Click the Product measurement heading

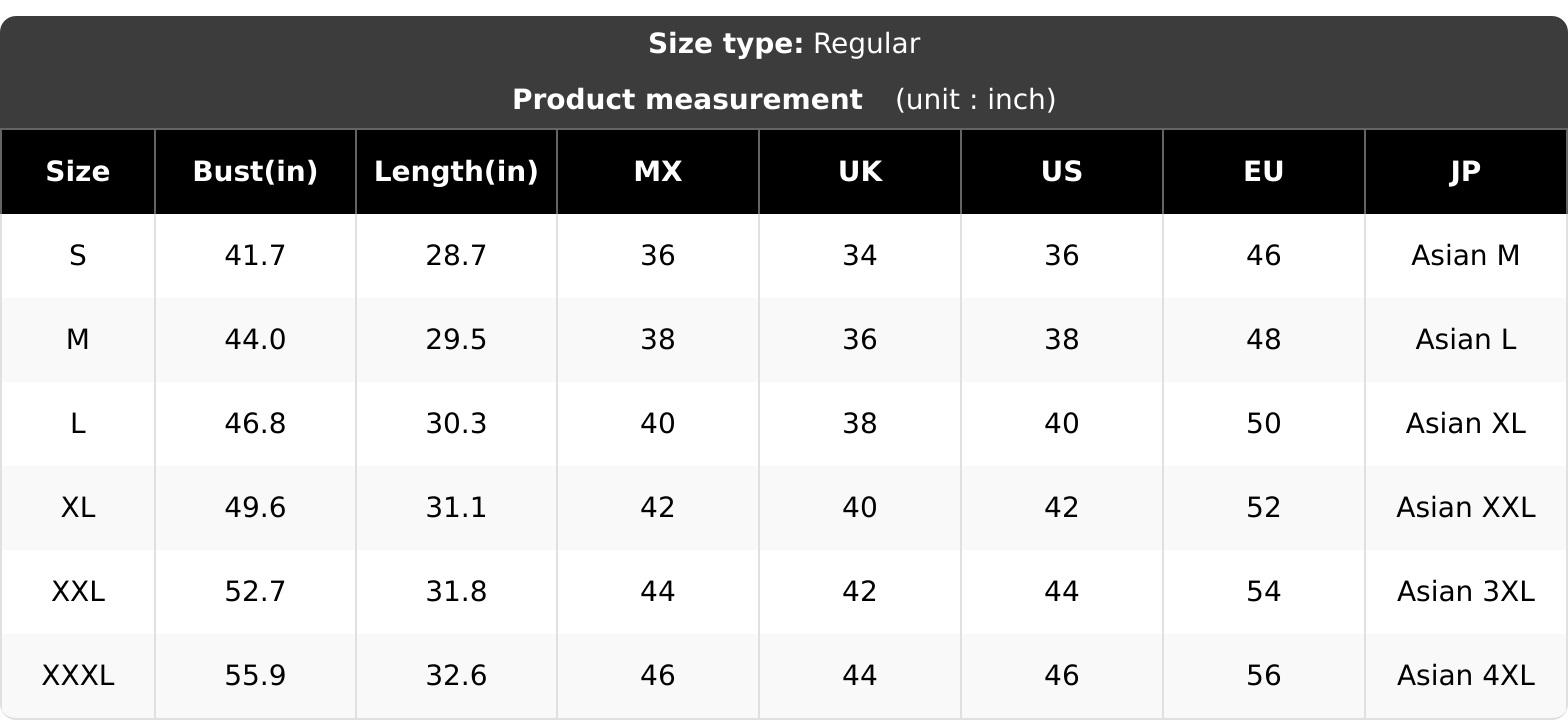pyautogui.click(x=687, y=100)
